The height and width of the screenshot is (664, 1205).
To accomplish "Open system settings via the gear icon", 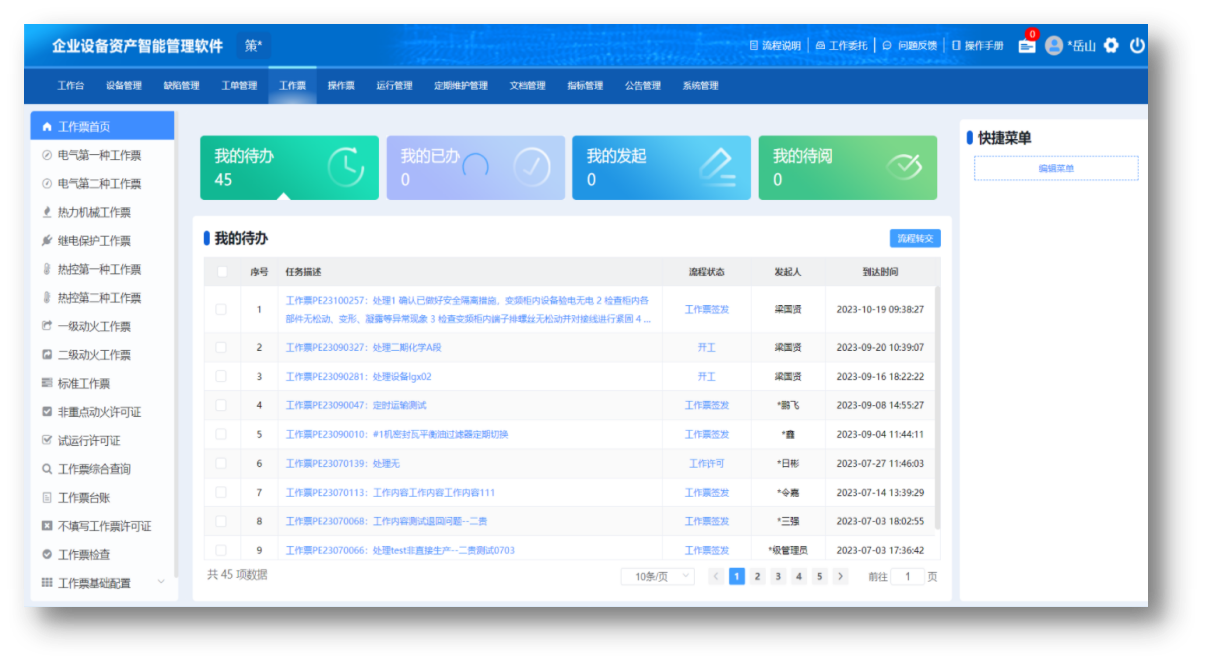I will (x=1109, y=44).
